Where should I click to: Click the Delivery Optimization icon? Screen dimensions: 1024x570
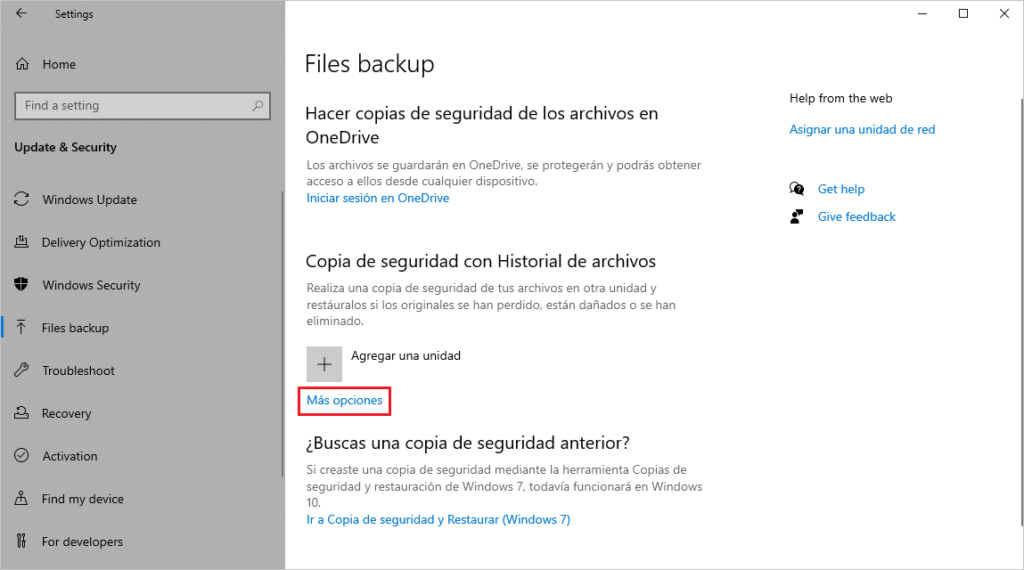[22, 242]
